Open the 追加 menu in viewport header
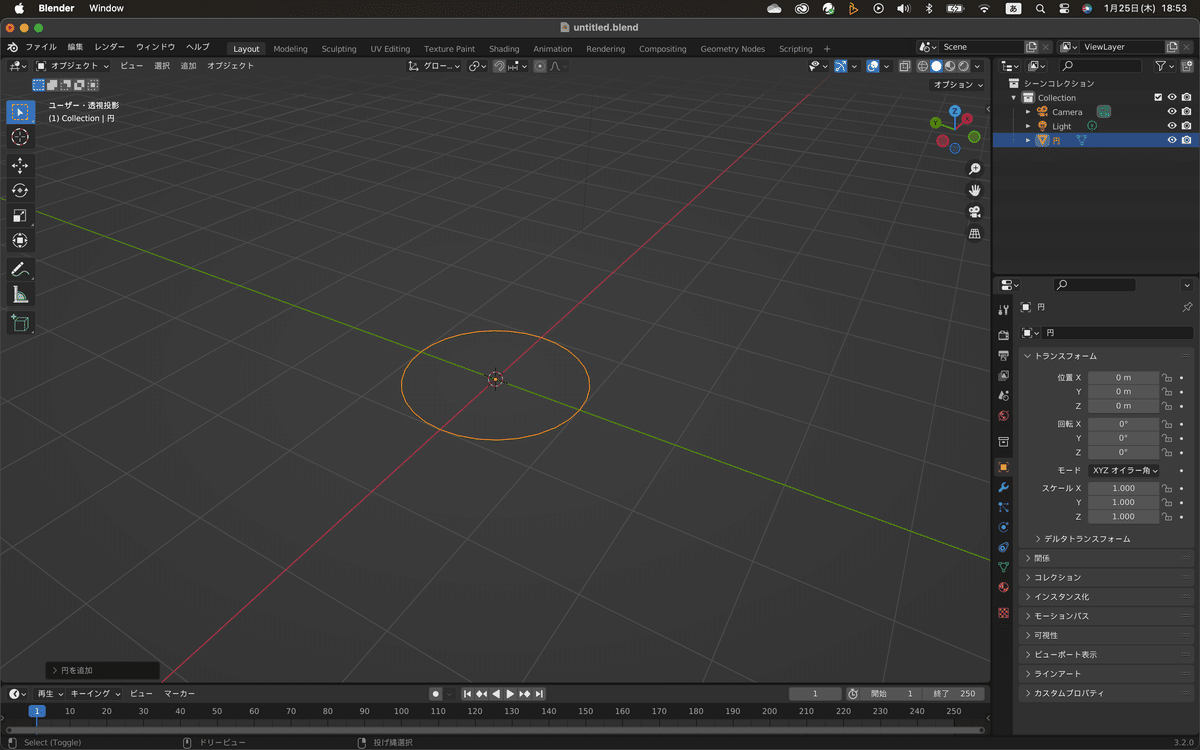Viewport: 1200px width, 750px height. tap(188, 66)
